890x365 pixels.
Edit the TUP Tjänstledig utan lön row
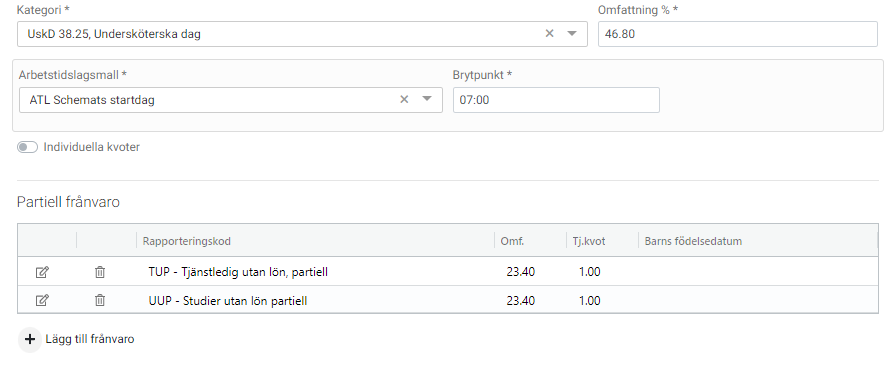tap(42, 272)
